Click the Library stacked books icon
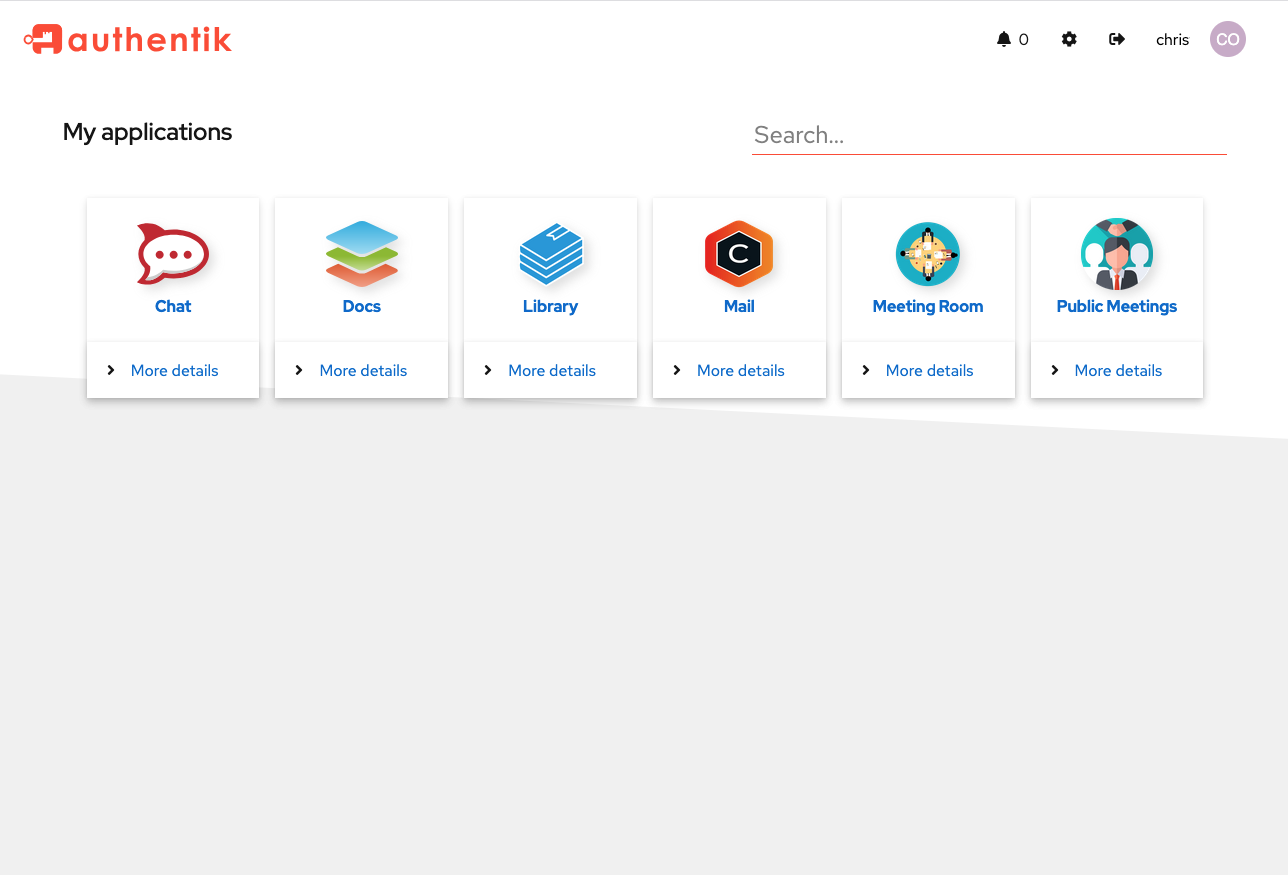 pos(550,254)
